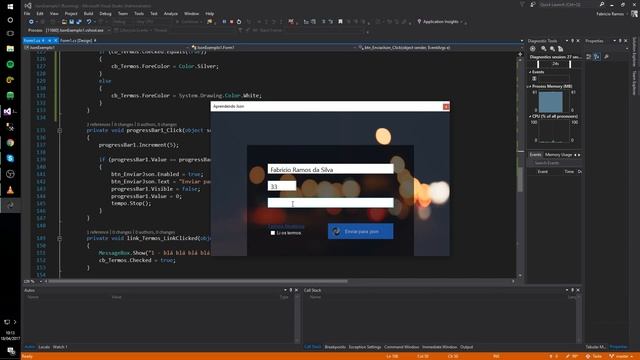
Task: Click the empty third text field
Action: pos(331,203)
